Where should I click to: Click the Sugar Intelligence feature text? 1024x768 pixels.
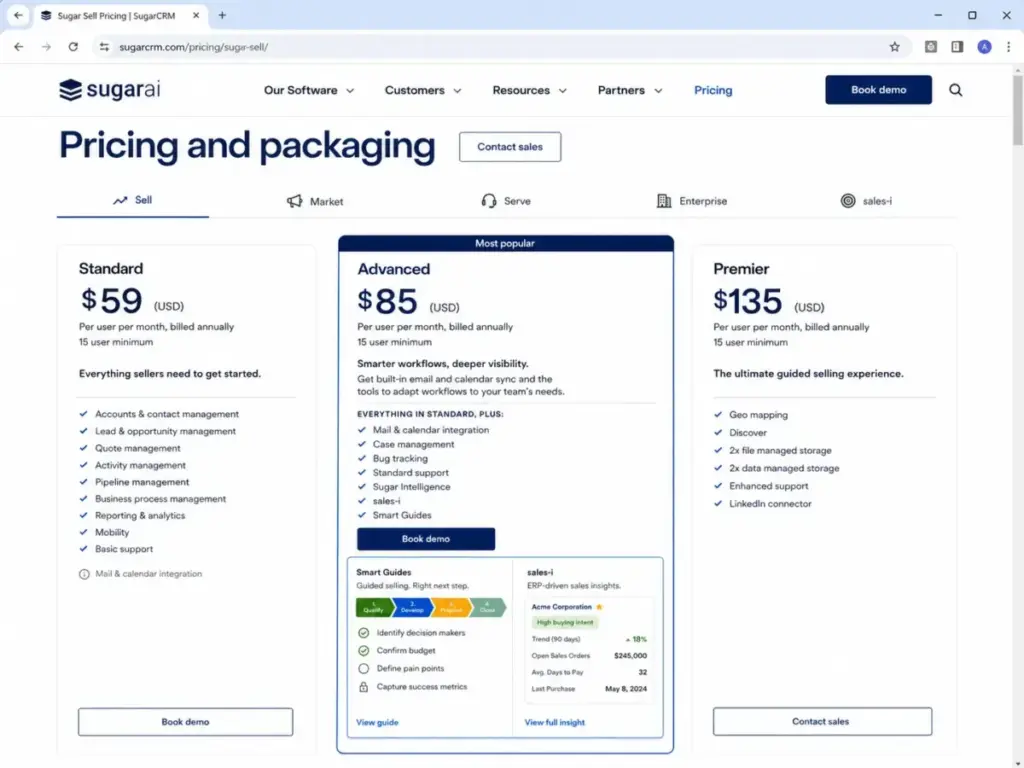(x=411, y=487)
